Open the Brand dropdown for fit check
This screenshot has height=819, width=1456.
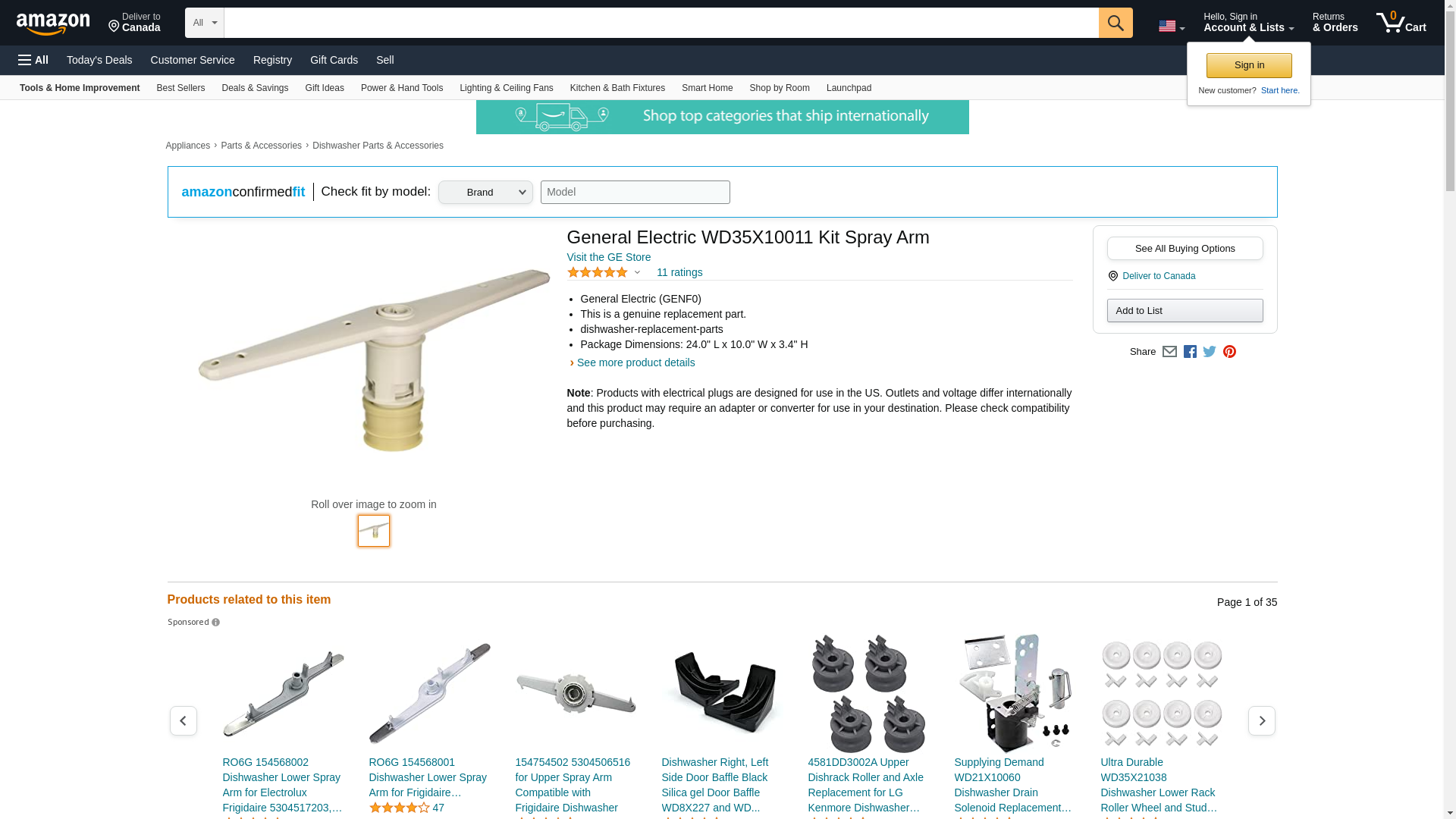485,192
